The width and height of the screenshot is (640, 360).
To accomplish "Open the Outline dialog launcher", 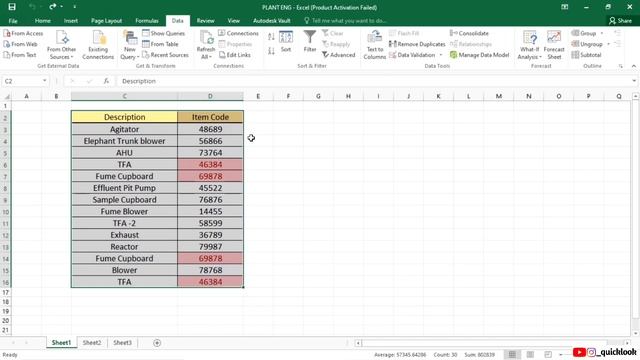I will [621, 66].
